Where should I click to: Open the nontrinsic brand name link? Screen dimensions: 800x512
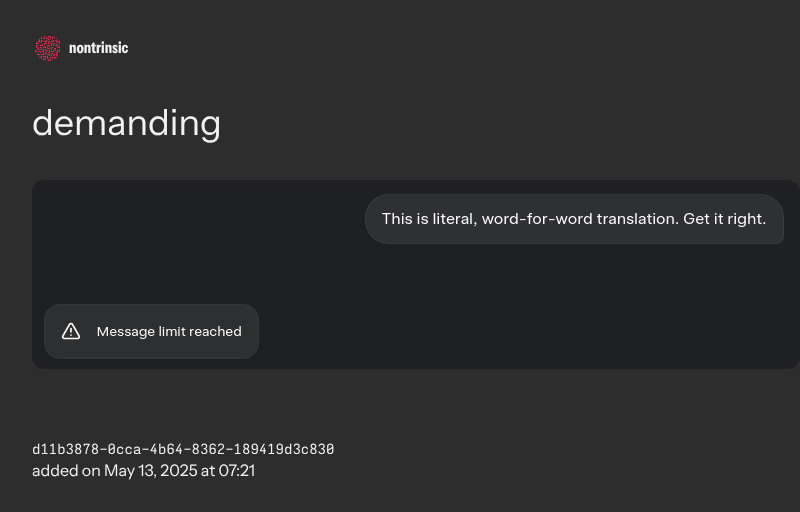pos(98,48)
